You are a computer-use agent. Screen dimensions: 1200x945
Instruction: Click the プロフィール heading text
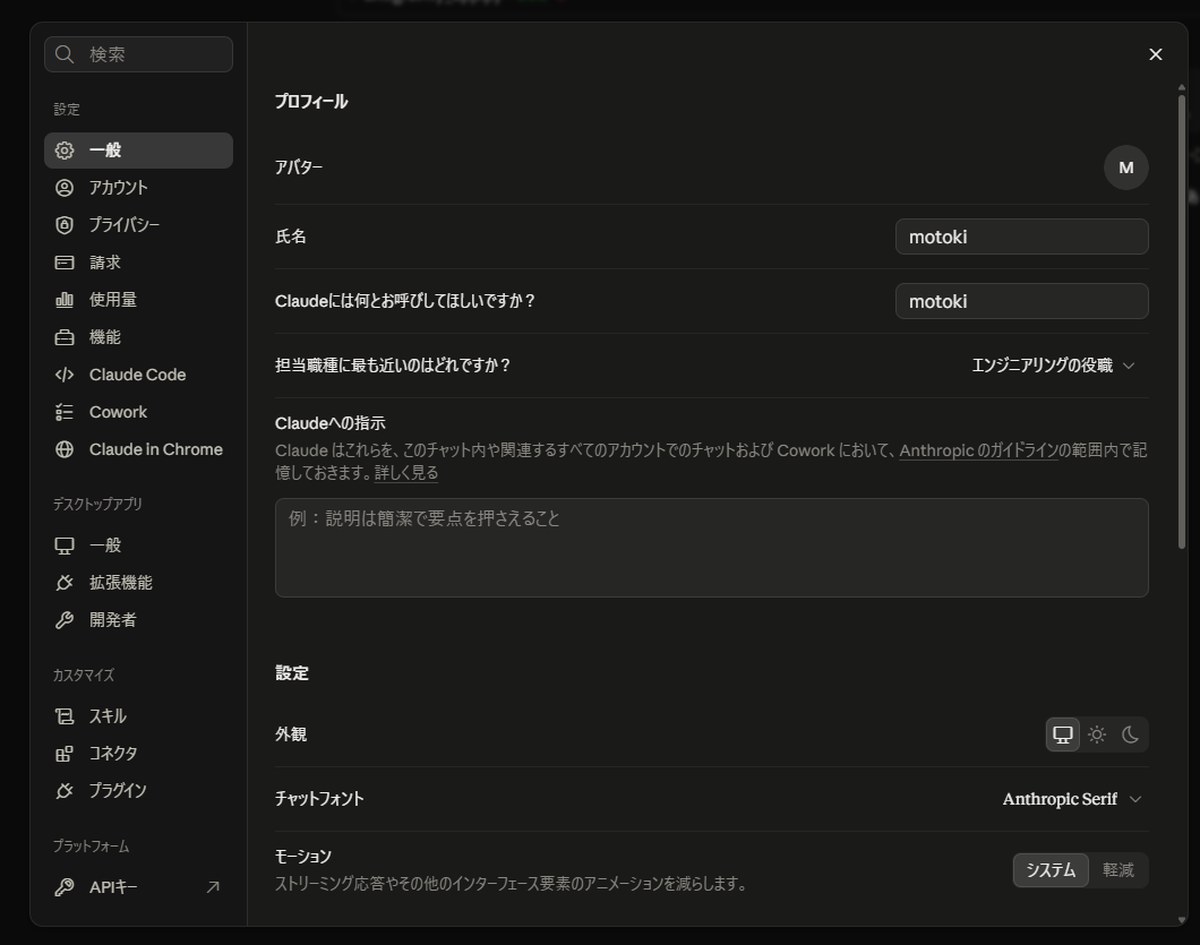pos(311,101)
